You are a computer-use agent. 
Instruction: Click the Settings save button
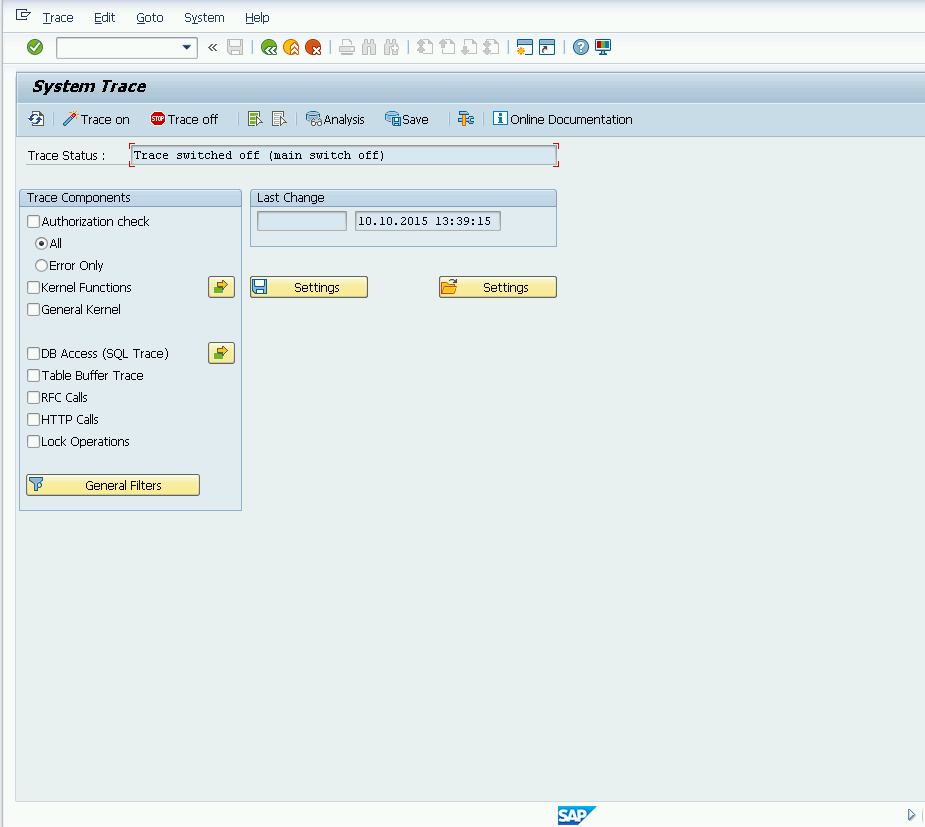coord(308,287)
